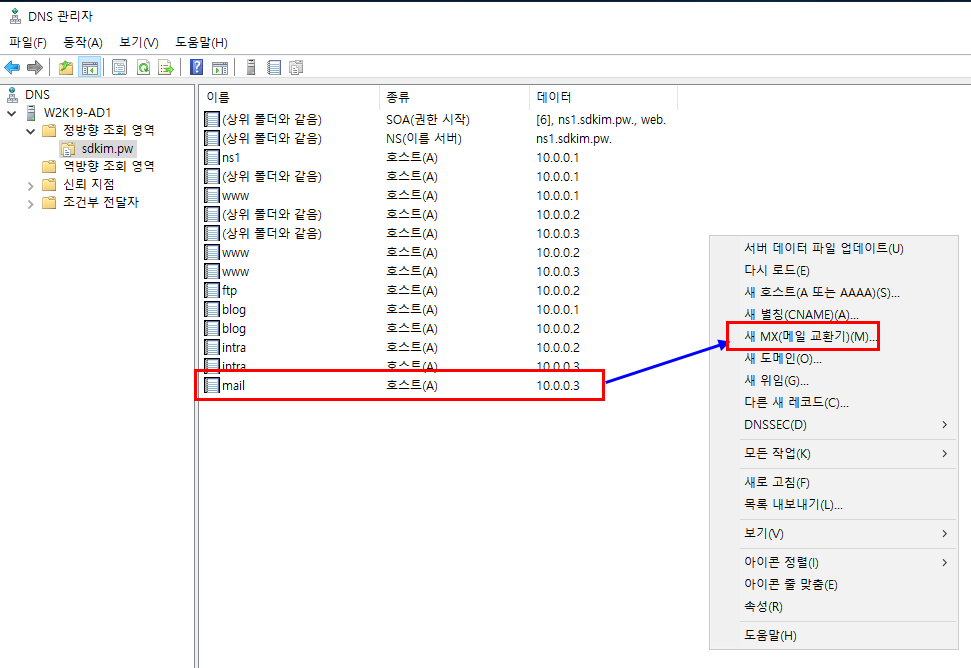Viewport: 971px width, 668px height.
Task: Click the sdkim.pw zone folder icon
Action: click(67, 149)
